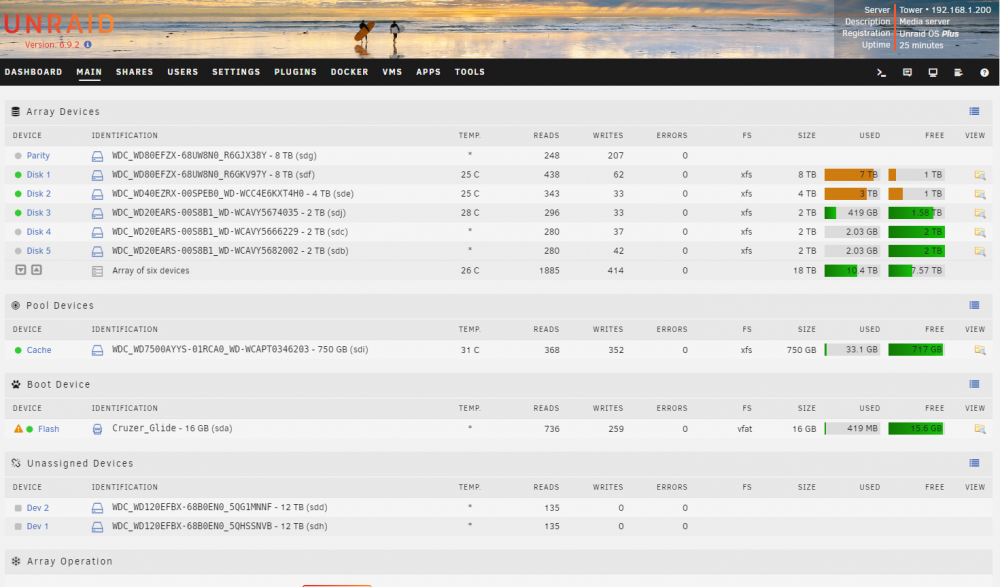Toggle Unassigned Devices section view icon
The width and height of the screenshot is (1000, 587).
[x=974, y=463]
